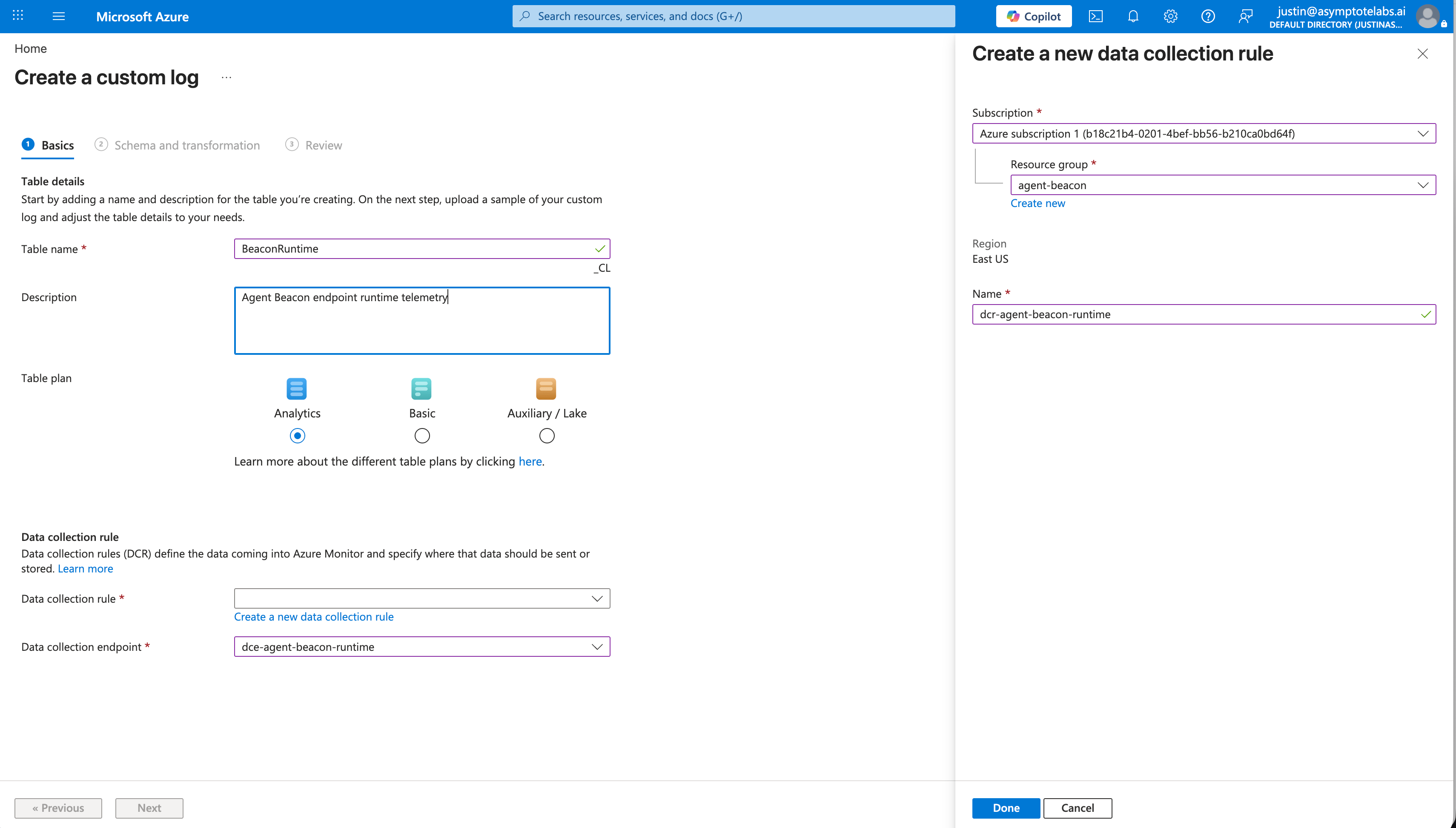The image size is (1456, 828).
Task: Click the Next button
Action: (x=149, y=808)
